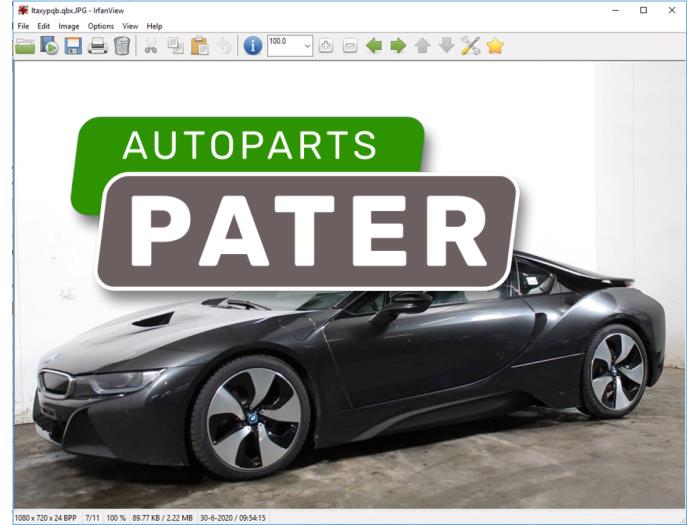Go to the next image with the green right arrow
This screenshot has width=700, height=525.
pyautogui.click(x=398, y=46)
